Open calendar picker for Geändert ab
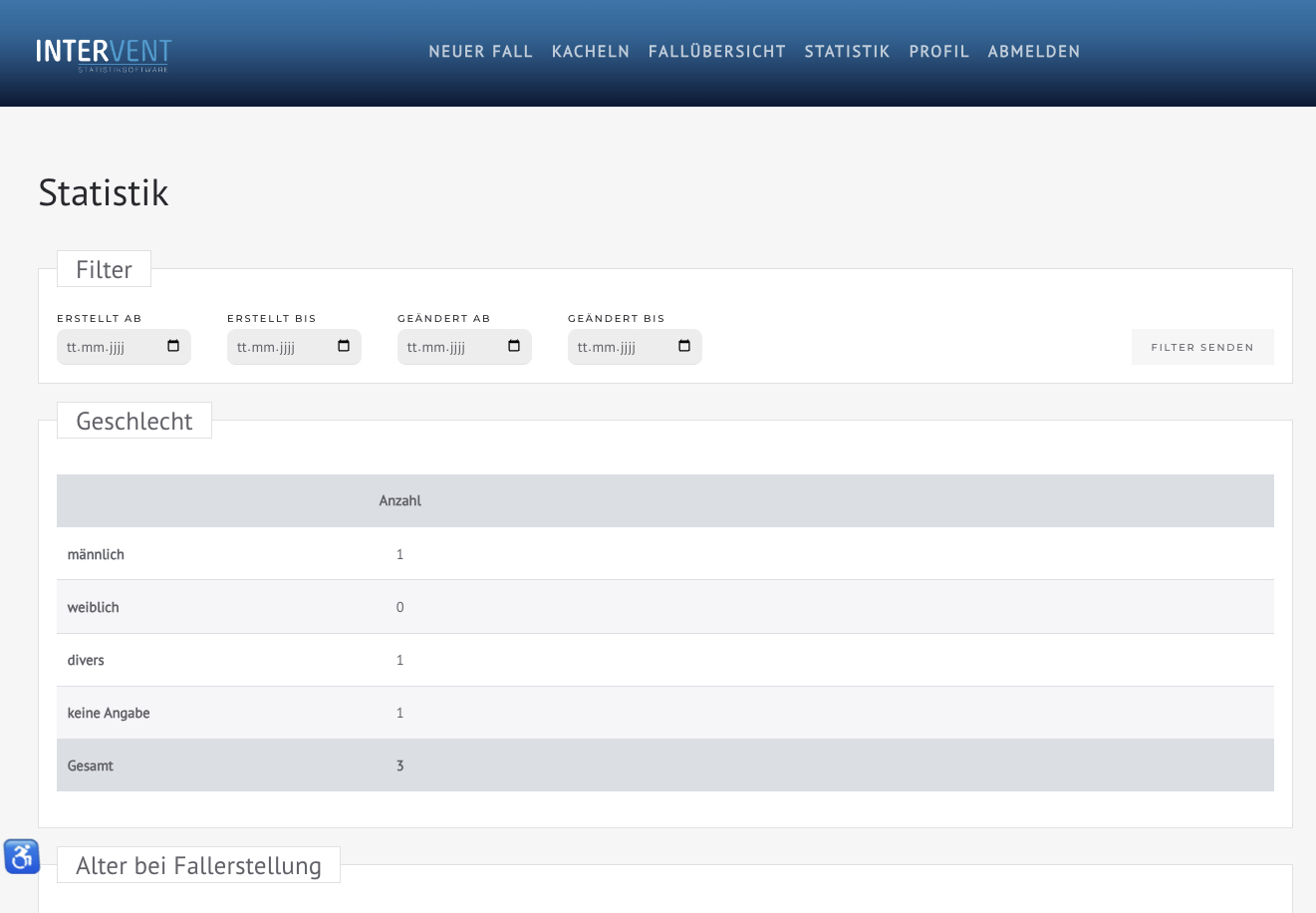The height and width of the screenshot is (913, 1316). (514, 347)
